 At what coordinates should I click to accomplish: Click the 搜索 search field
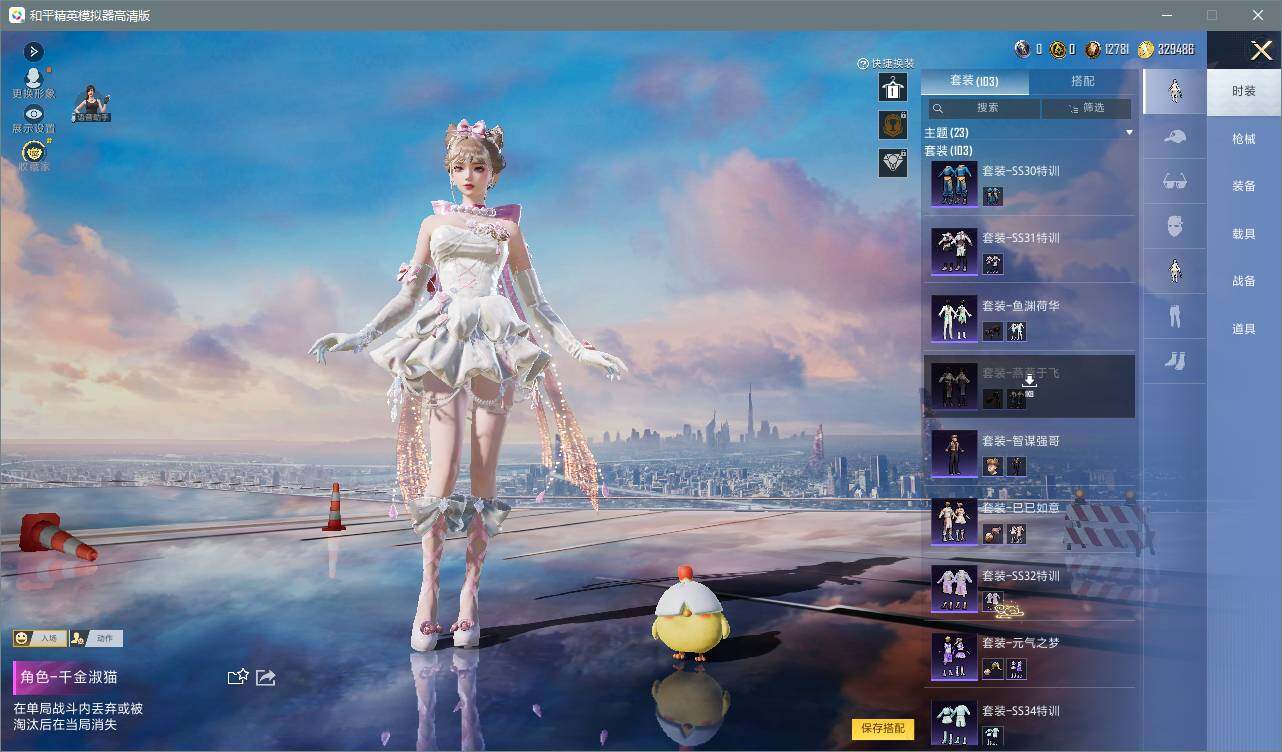click(985, 108)
